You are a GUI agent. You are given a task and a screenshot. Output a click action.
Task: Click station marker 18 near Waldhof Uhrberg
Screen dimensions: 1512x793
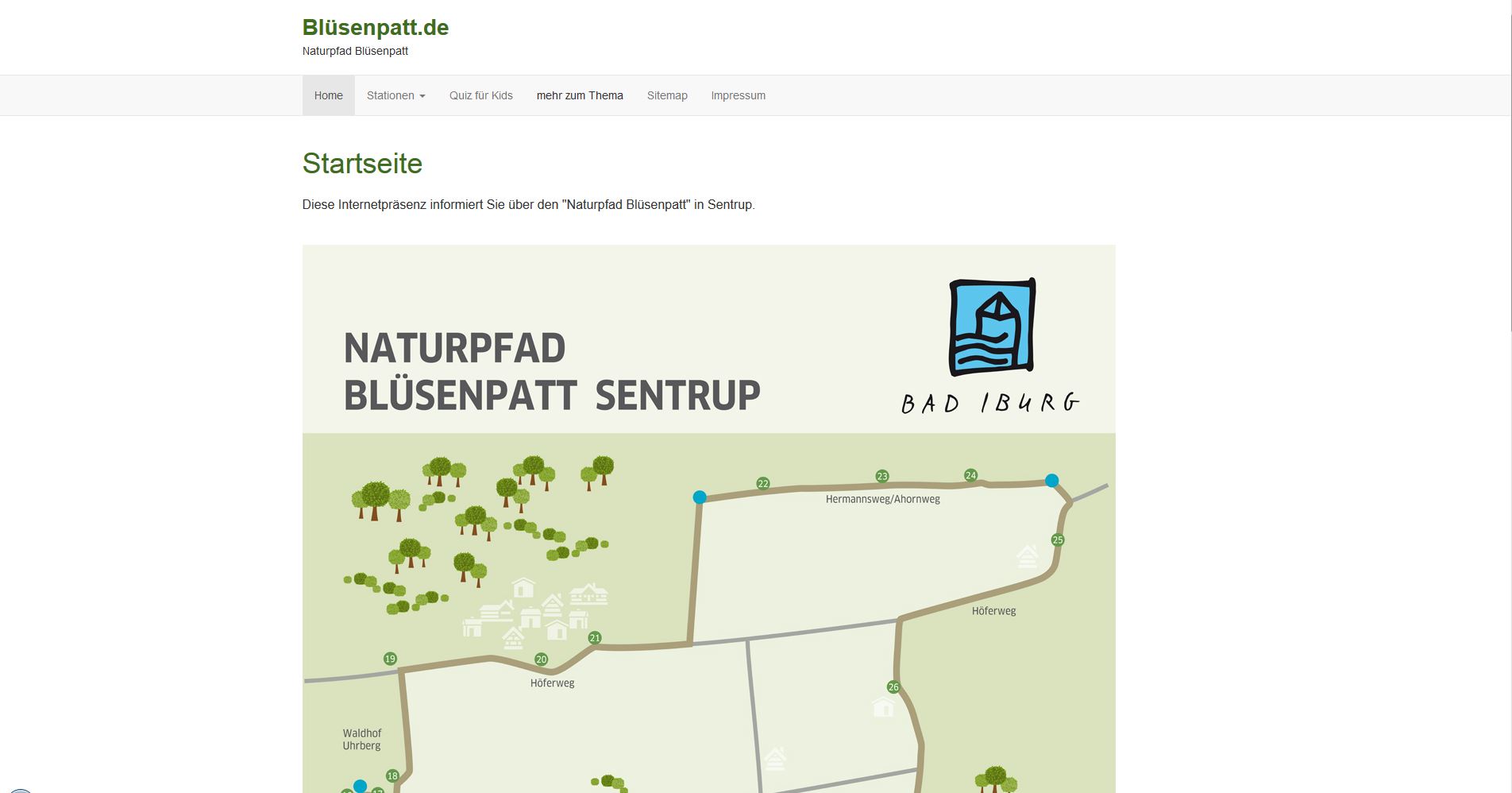click(x=392, y=776)
